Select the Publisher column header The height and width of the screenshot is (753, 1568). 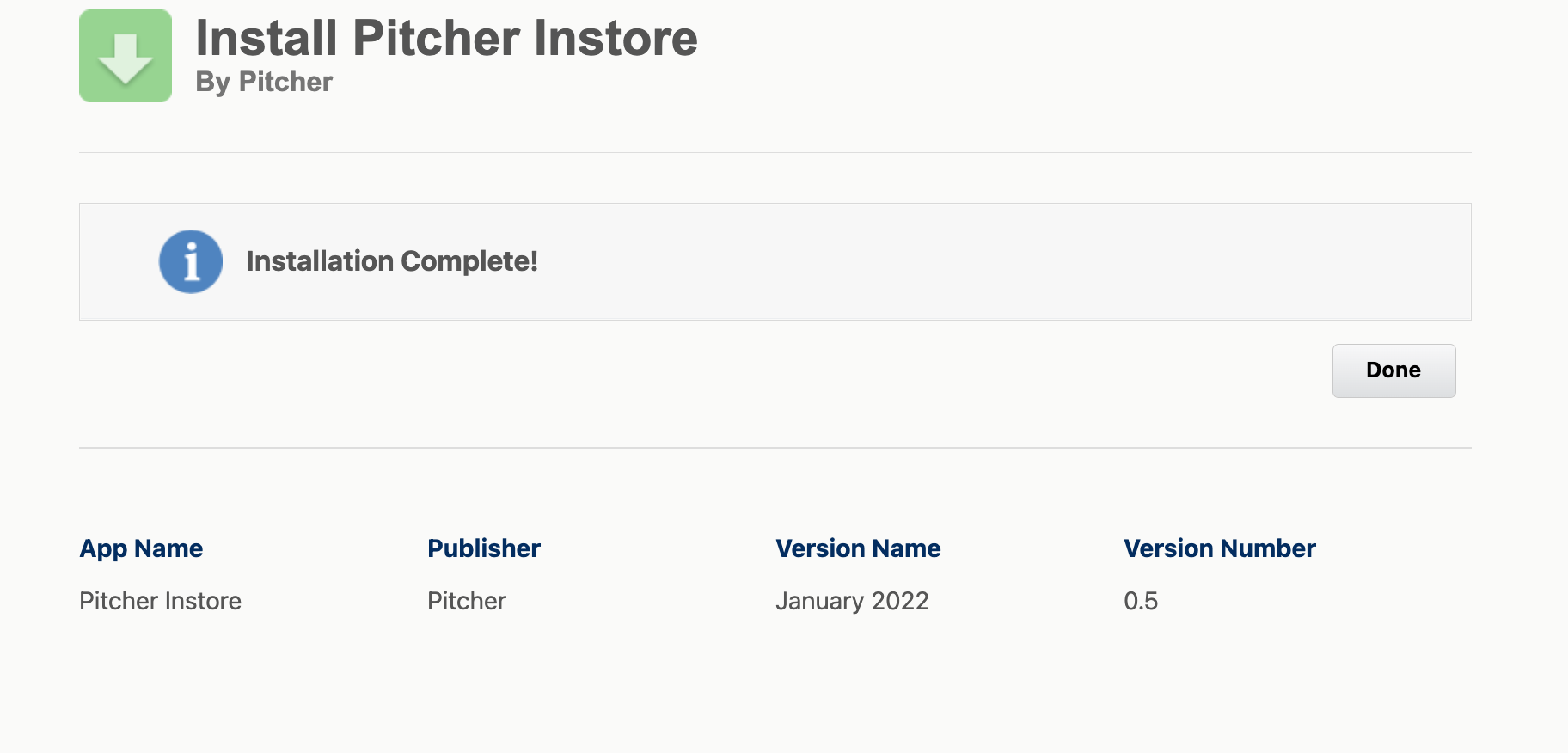point(484,548)
